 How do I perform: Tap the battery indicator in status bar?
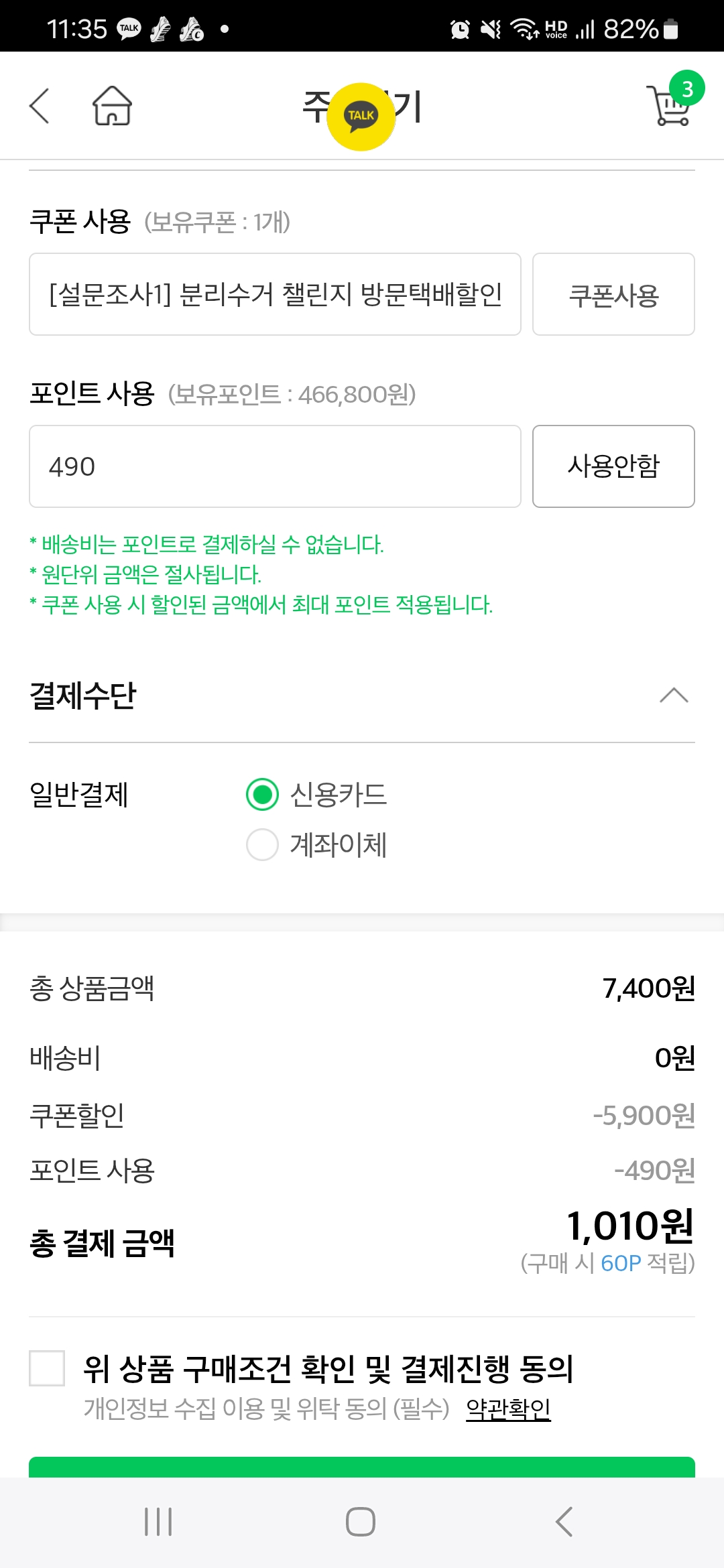pyautogui.click(x=670, y=29)
